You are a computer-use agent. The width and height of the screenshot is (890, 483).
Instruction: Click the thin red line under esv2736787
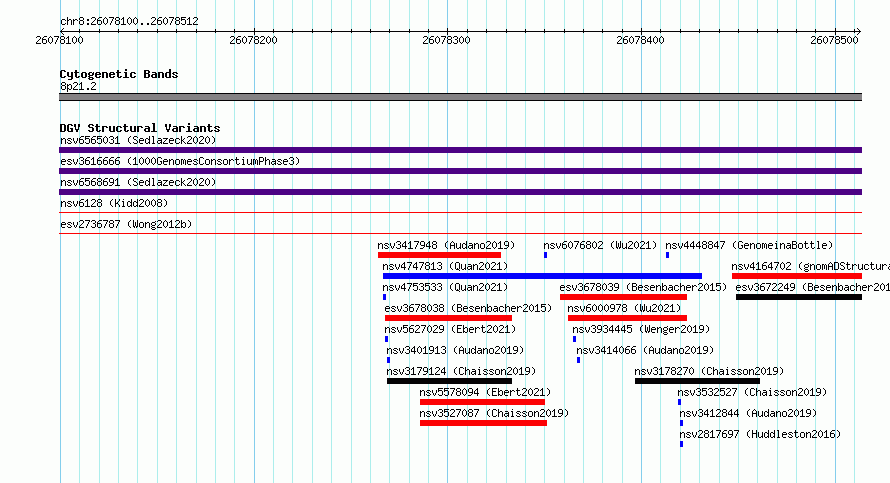pyautogui.click(x=460, y=233)
